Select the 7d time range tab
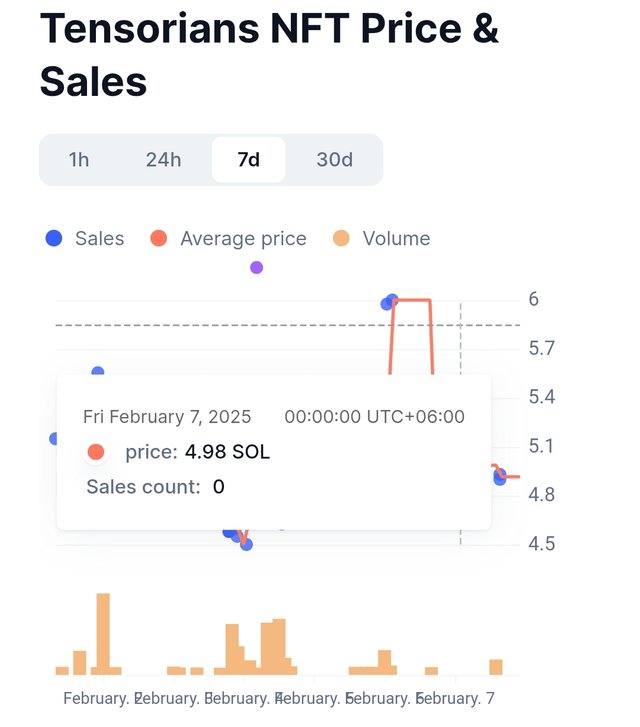This screenshot has height=727, width=640. tap(249, 160)
